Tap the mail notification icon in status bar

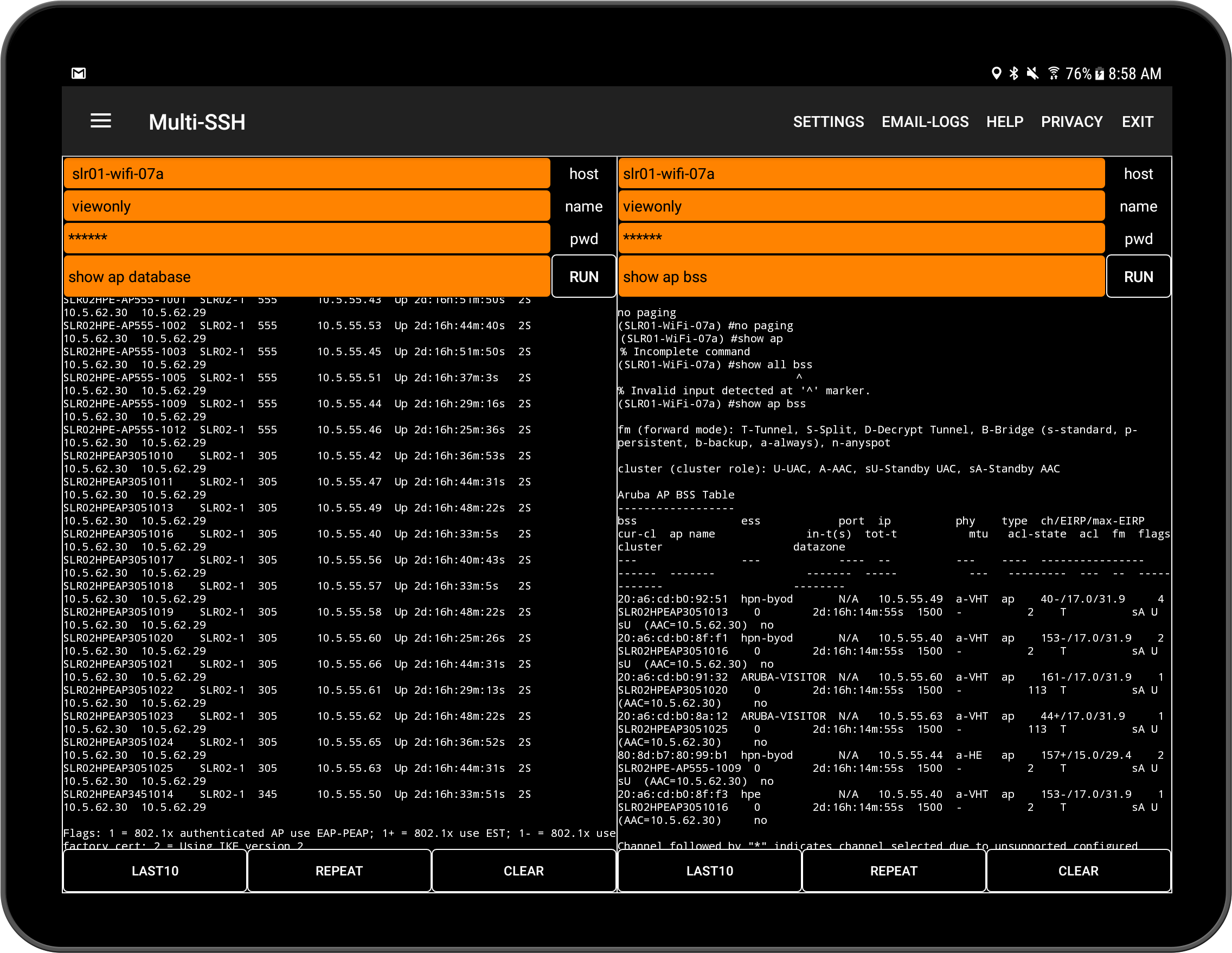79,73
